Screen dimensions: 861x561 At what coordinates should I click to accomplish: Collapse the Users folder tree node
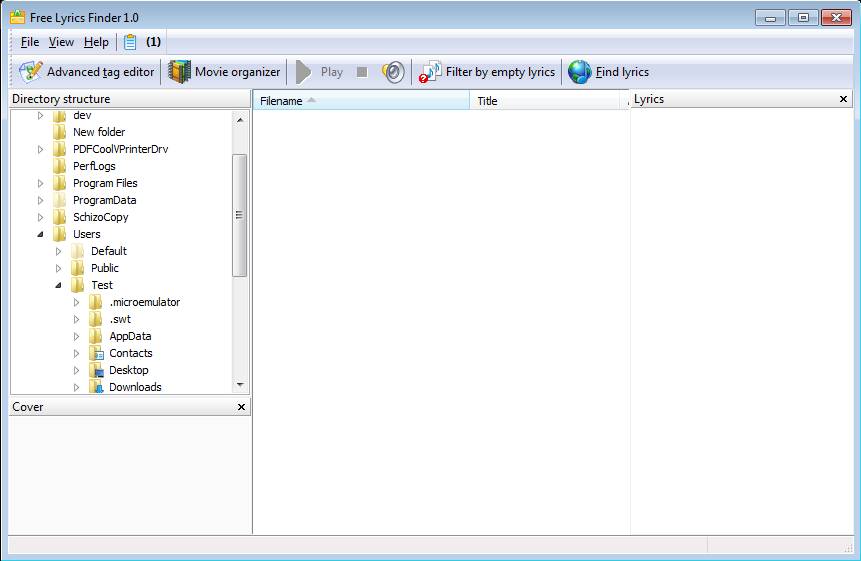pos(41,234)
